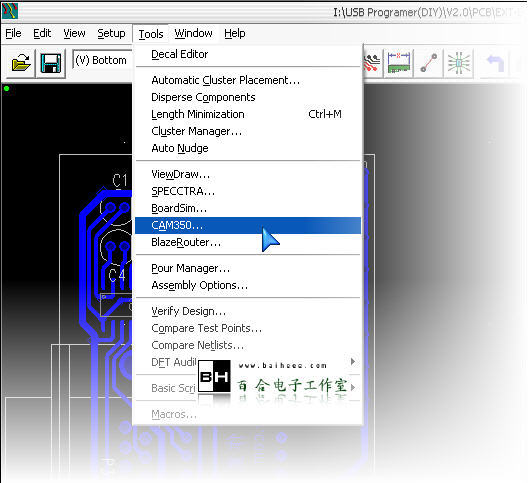Click the routing traces toolbar icon
This screenshot has height=483, width=528.
coord(372,63)
